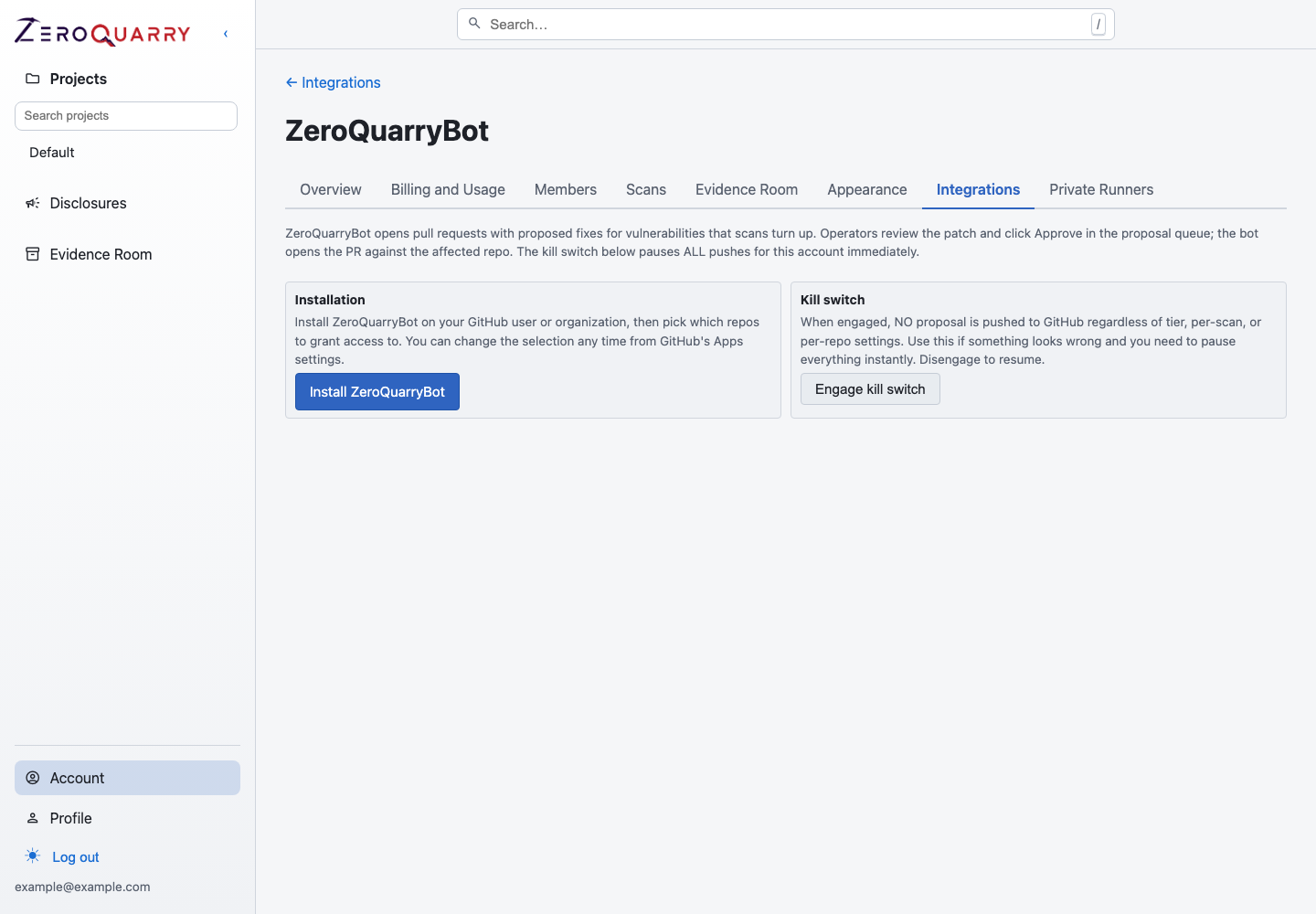The image size is (1316, 914).
Task: Log out of the account
Action: pos(76,857)
